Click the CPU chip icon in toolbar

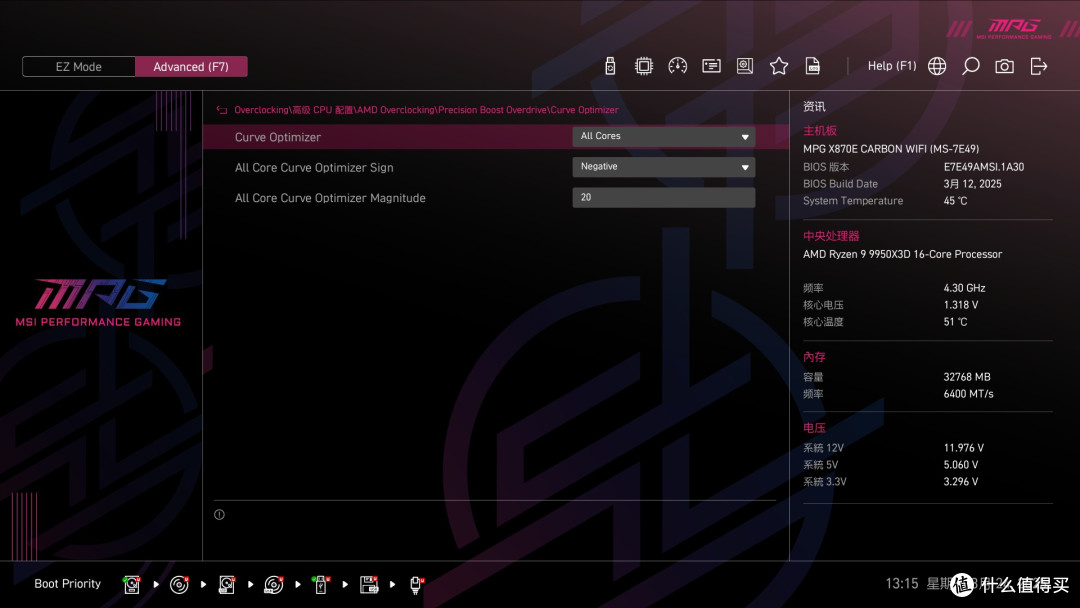pos(643,66)
